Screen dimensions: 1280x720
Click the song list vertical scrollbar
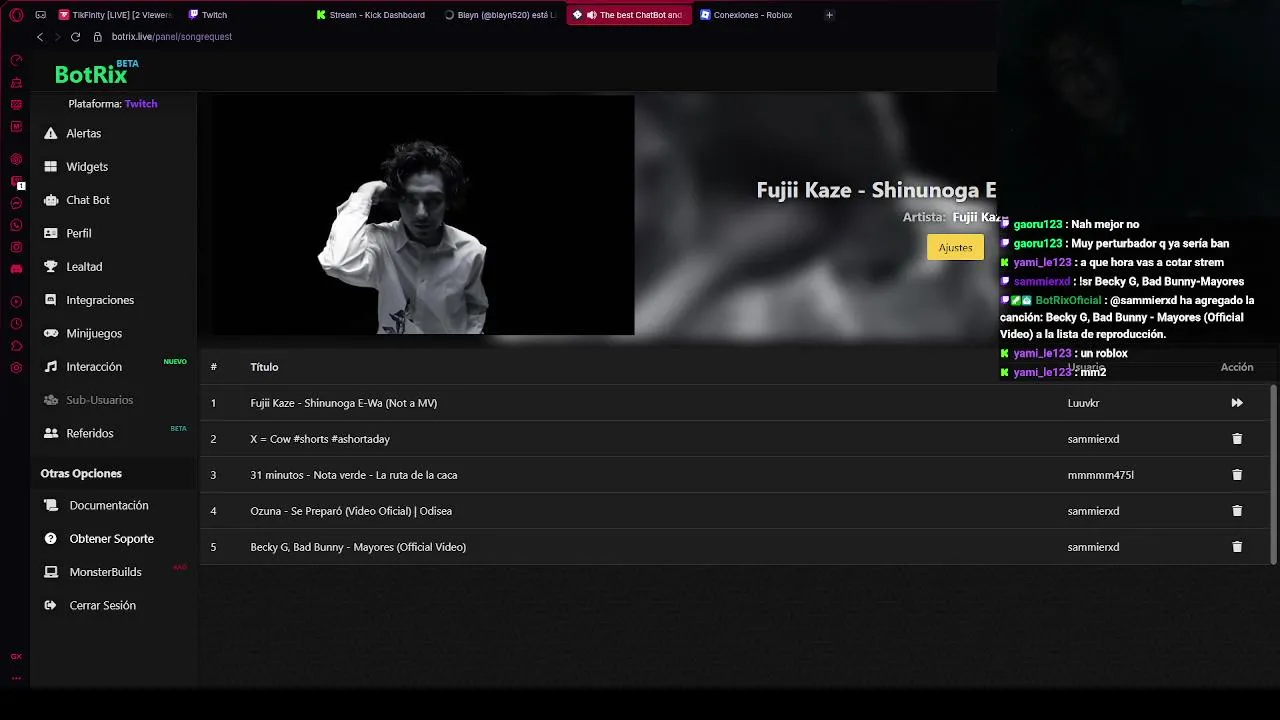point(1273,474)
